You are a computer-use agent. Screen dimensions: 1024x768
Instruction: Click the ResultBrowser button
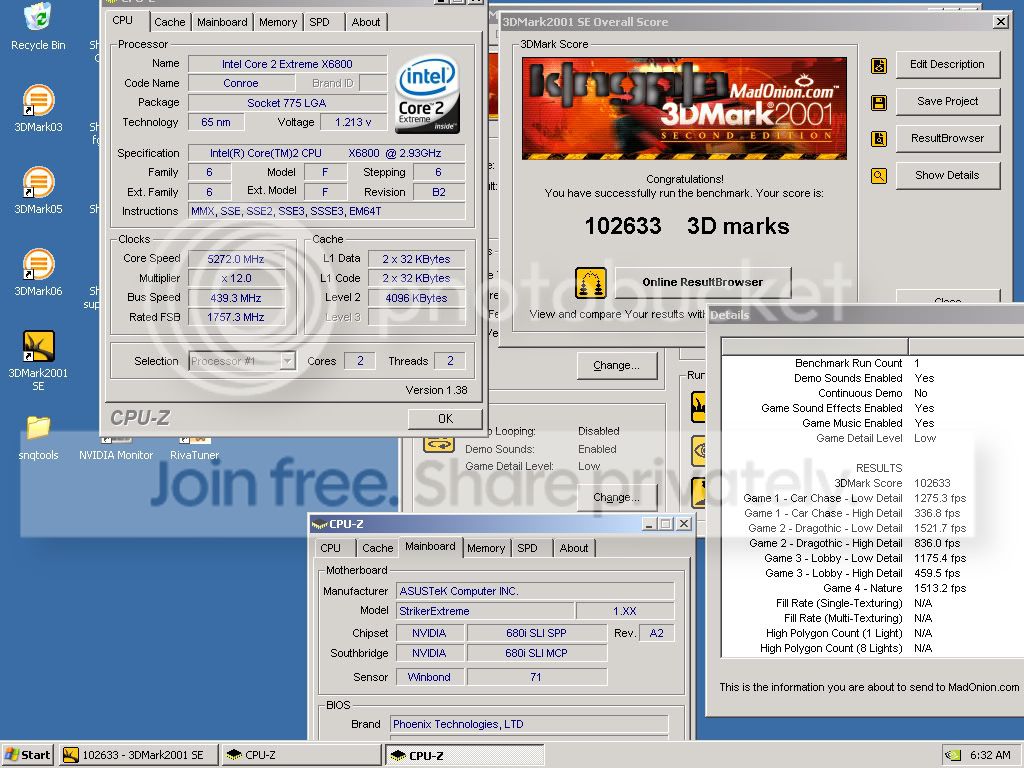click(x=947, y=138)
